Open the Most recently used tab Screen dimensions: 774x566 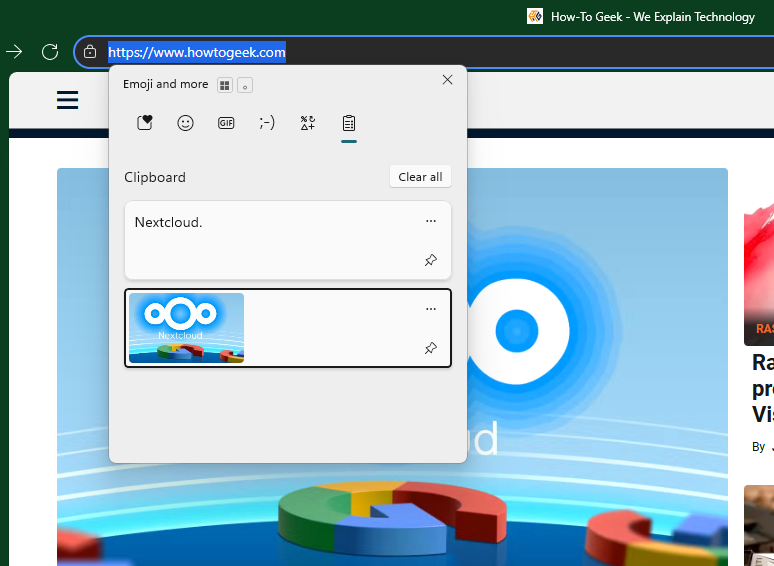[145, 123]
